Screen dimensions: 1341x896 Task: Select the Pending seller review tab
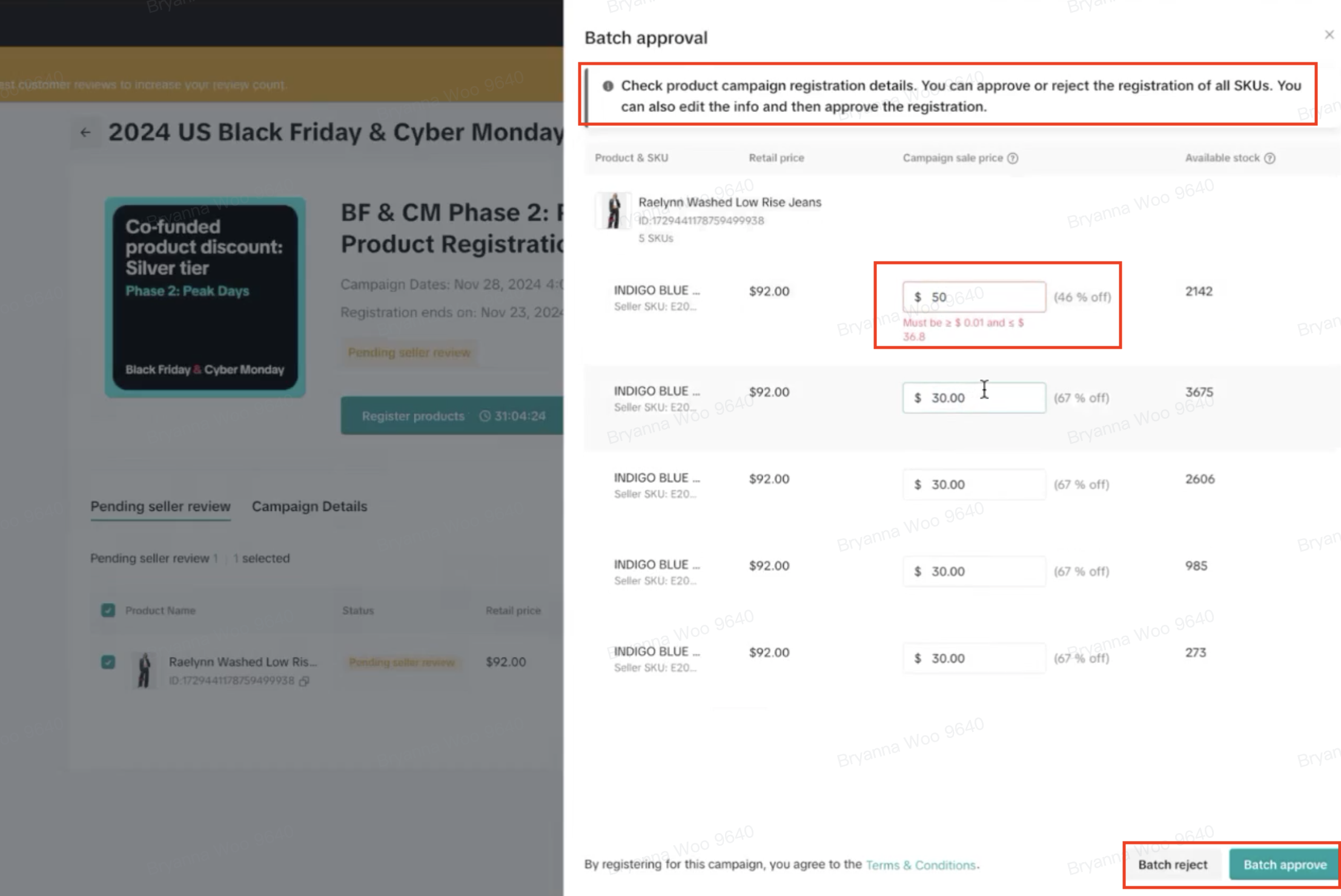coord(160,506)
